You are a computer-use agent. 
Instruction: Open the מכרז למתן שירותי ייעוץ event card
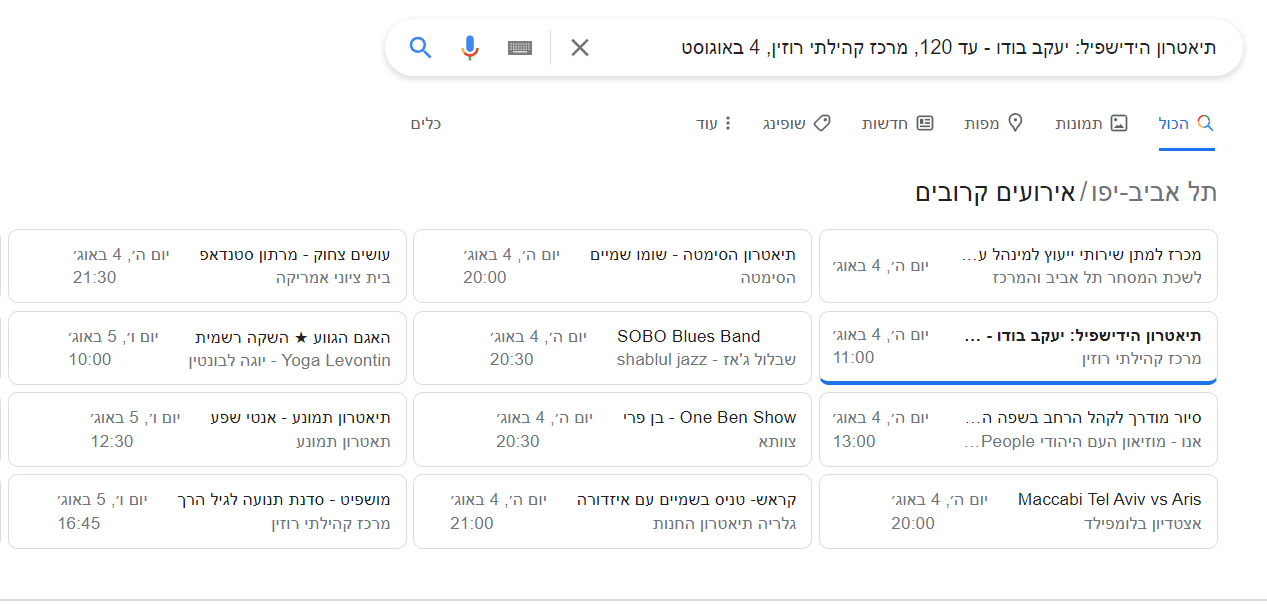tap(1018, 266)
